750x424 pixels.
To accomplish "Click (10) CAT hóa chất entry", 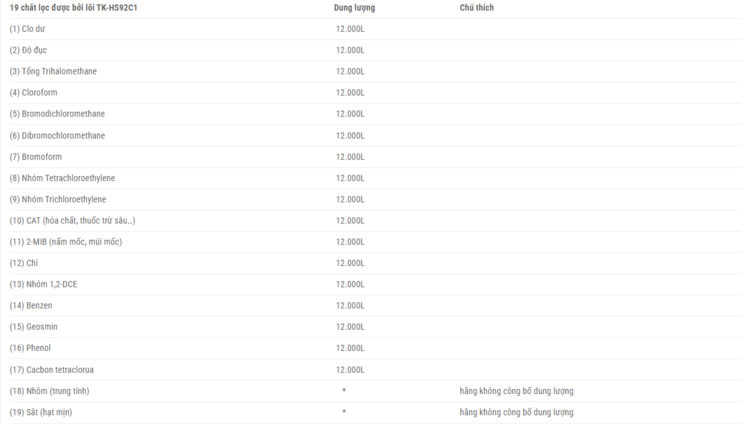I will point(72,221).
